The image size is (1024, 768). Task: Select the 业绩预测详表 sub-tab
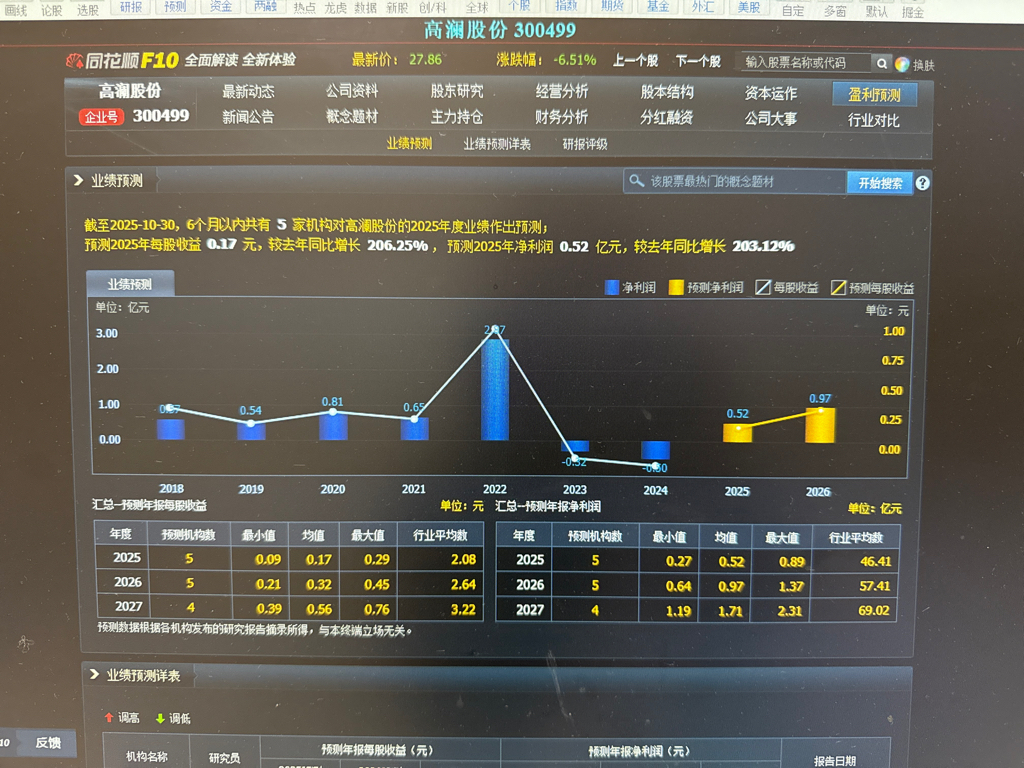point(497,144)
